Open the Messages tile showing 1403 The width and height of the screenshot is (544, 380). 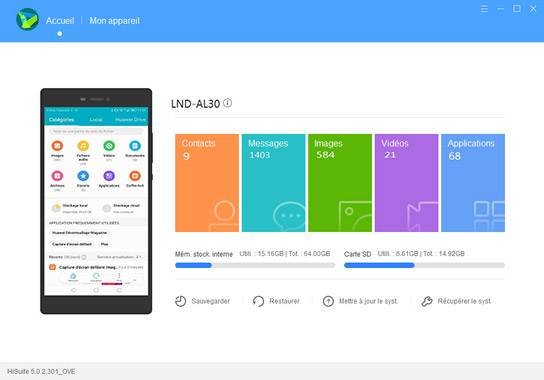[273, 183]
